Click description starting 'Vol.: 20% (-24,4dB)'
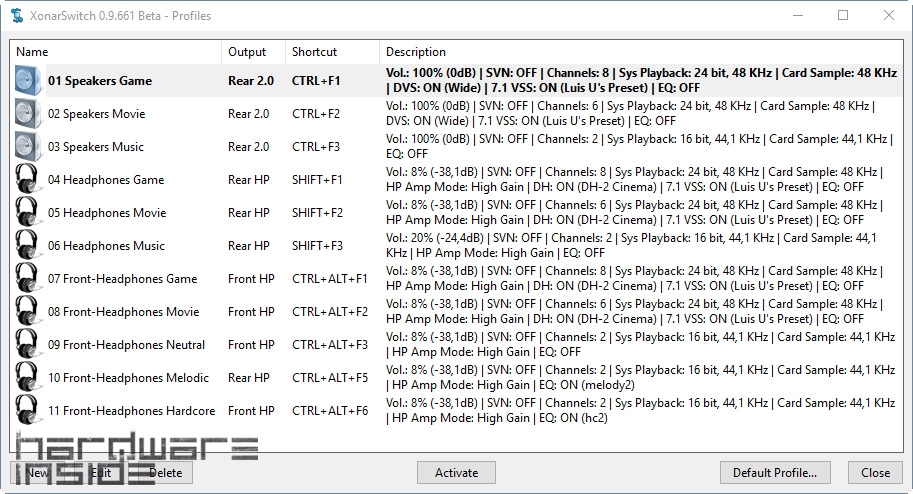Image resolution: width=913 pixels, height=494 pixels. point(631,246)
